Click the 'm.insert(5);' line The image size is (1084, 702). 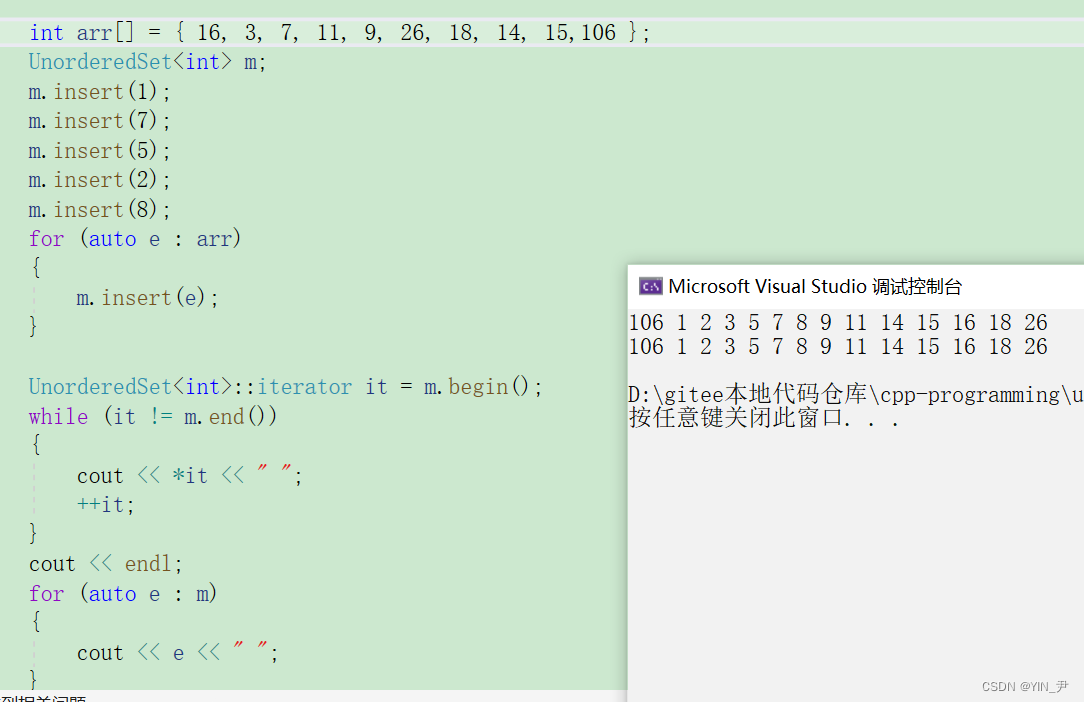click(100, 151)
